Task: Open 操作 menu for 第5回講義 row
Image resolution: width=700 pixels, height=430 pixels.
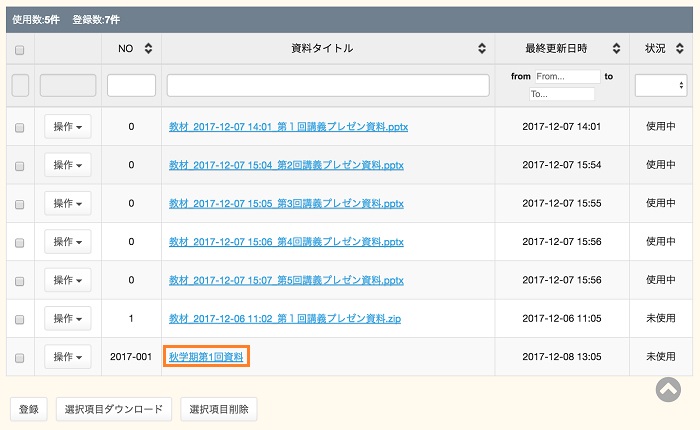Action: click(67, 280)
